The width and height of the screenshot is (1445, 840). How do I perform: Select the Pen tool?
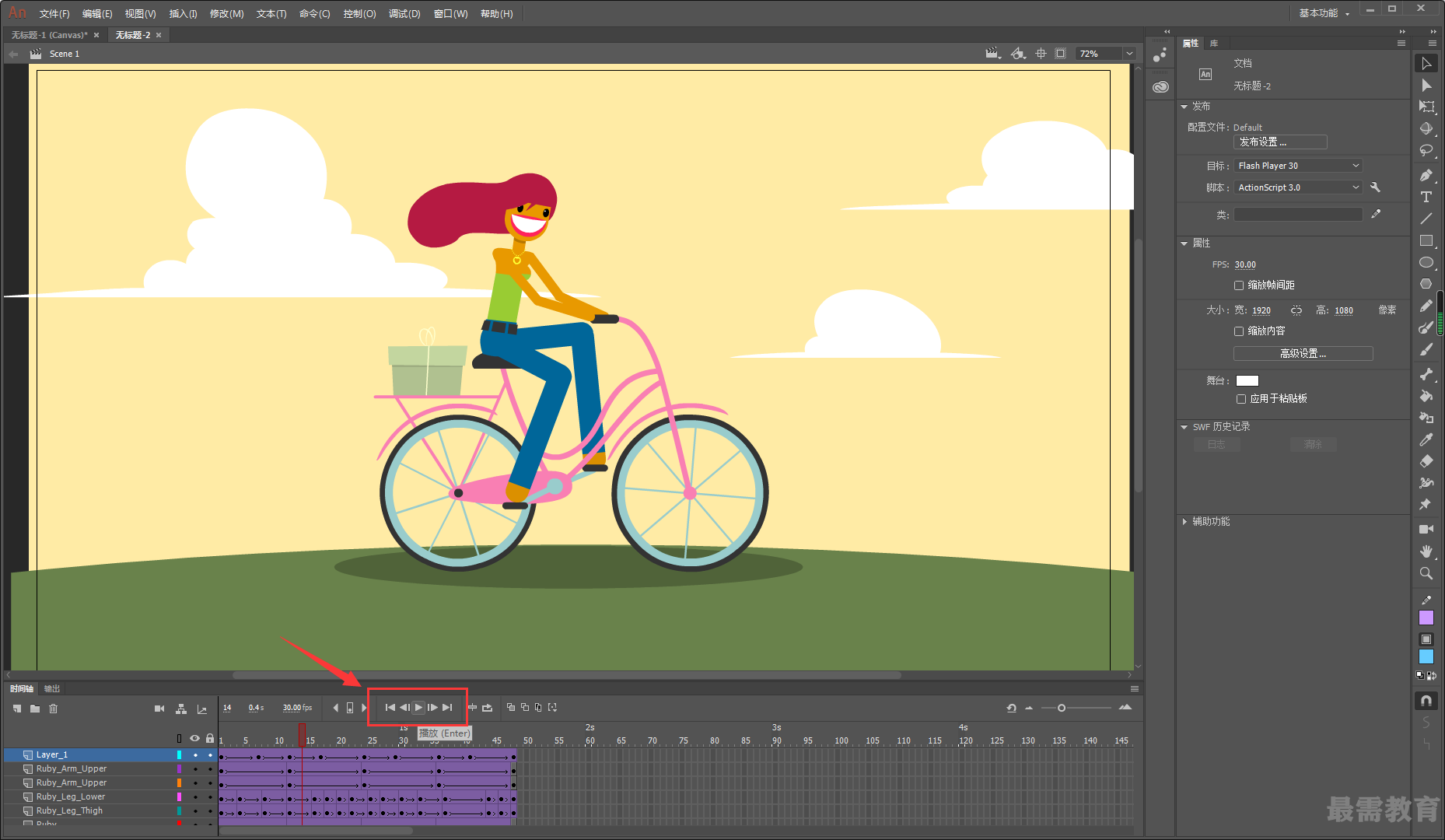[1426, 176]
